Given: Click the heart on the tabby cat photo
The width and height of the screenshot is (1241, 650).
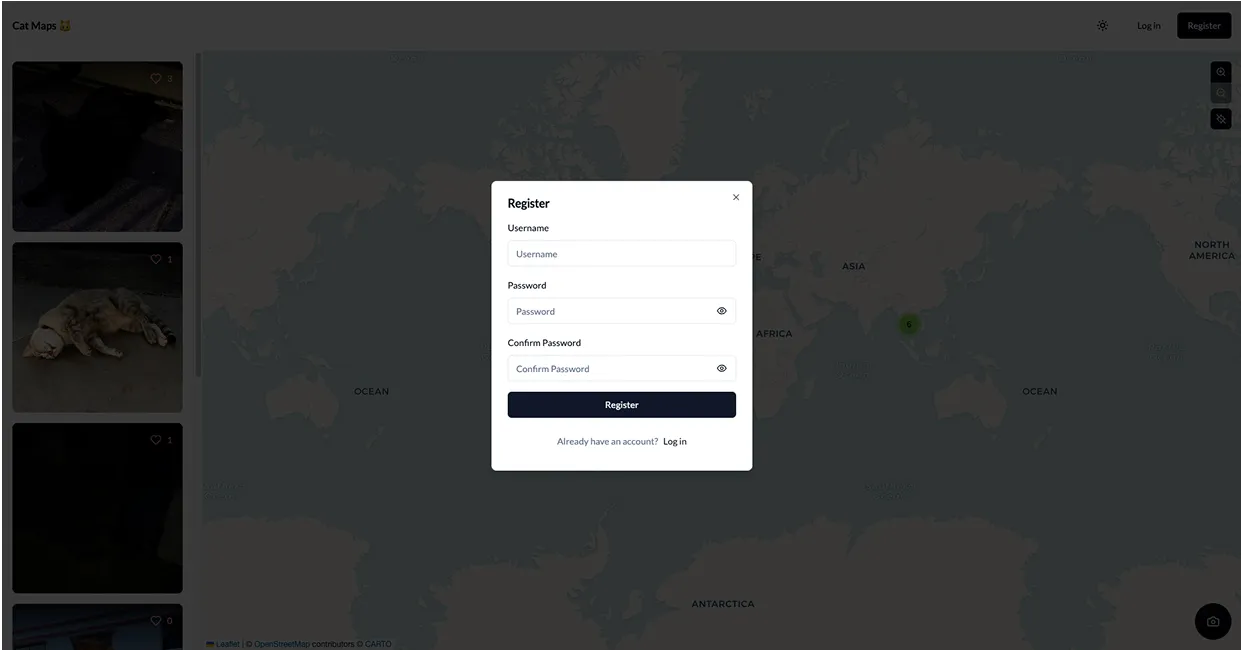Looking at the screenshot, I should (x=156, y=259).
